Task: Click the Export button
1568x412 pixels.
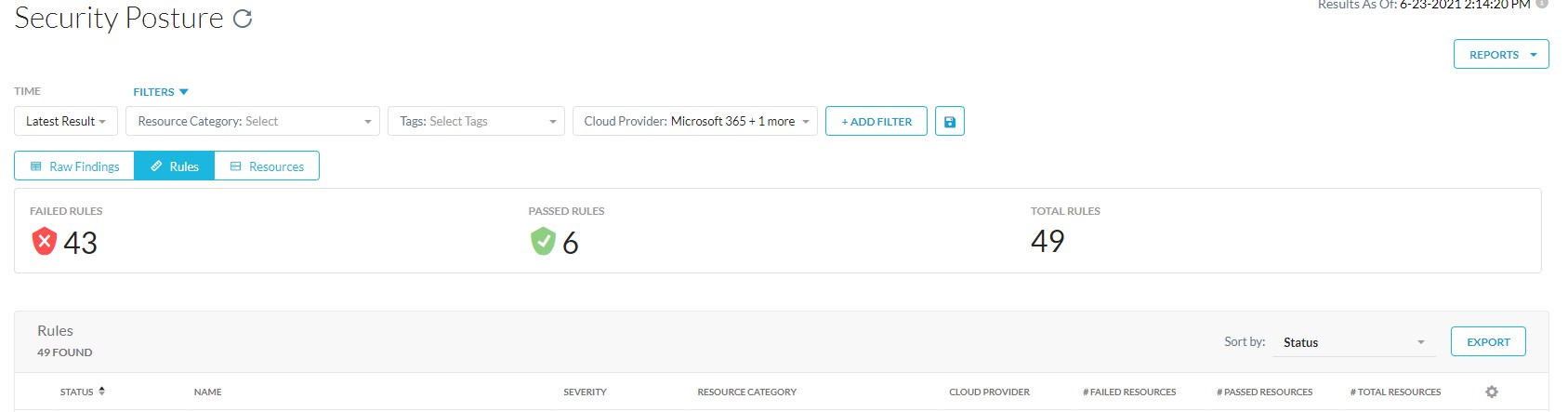Action: point(1488,341)
